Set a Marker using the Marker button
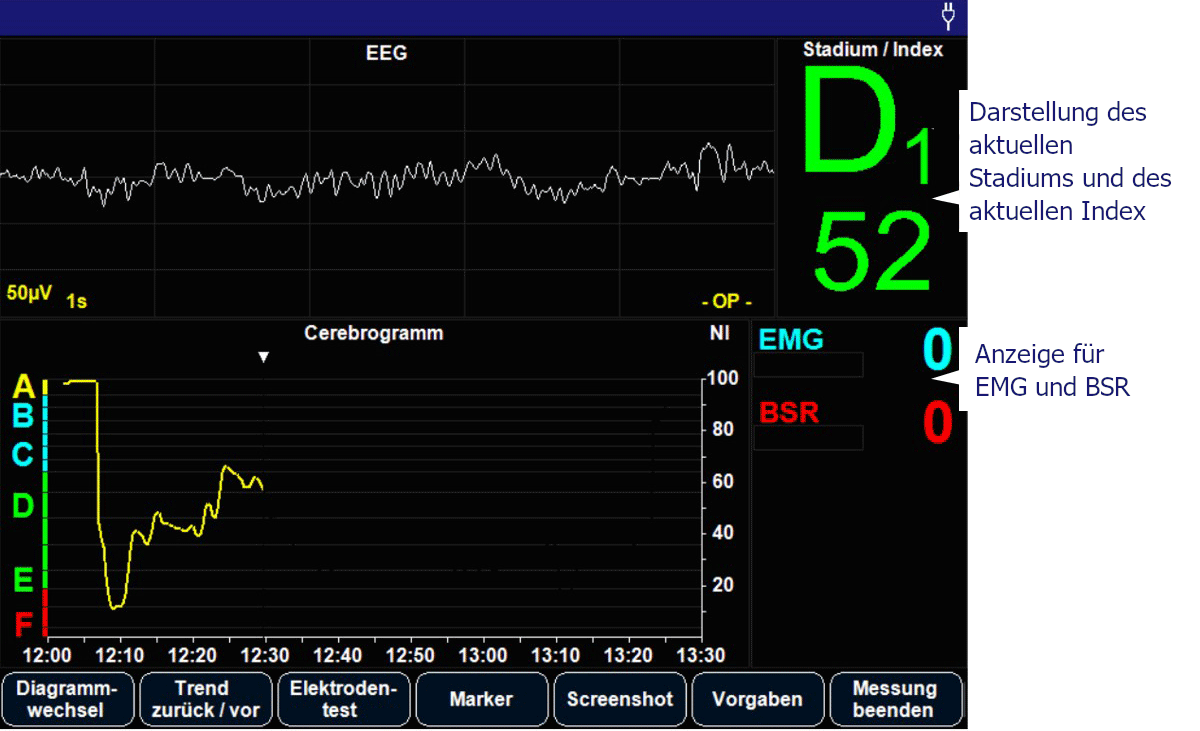This screenshot has height=731, width=1200. pos(481,699)
